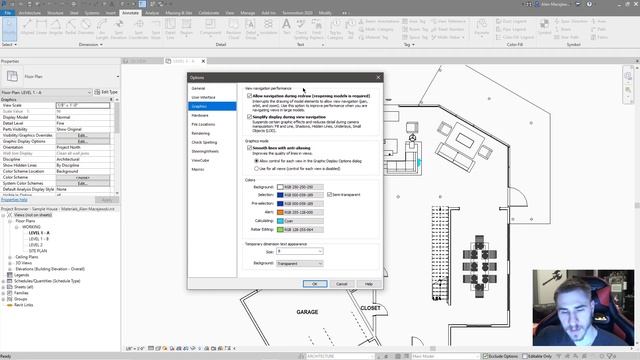Select the Room Tag tool
Image resolution: width=640 pixels, height=360 pixels.
coord(415,29)
